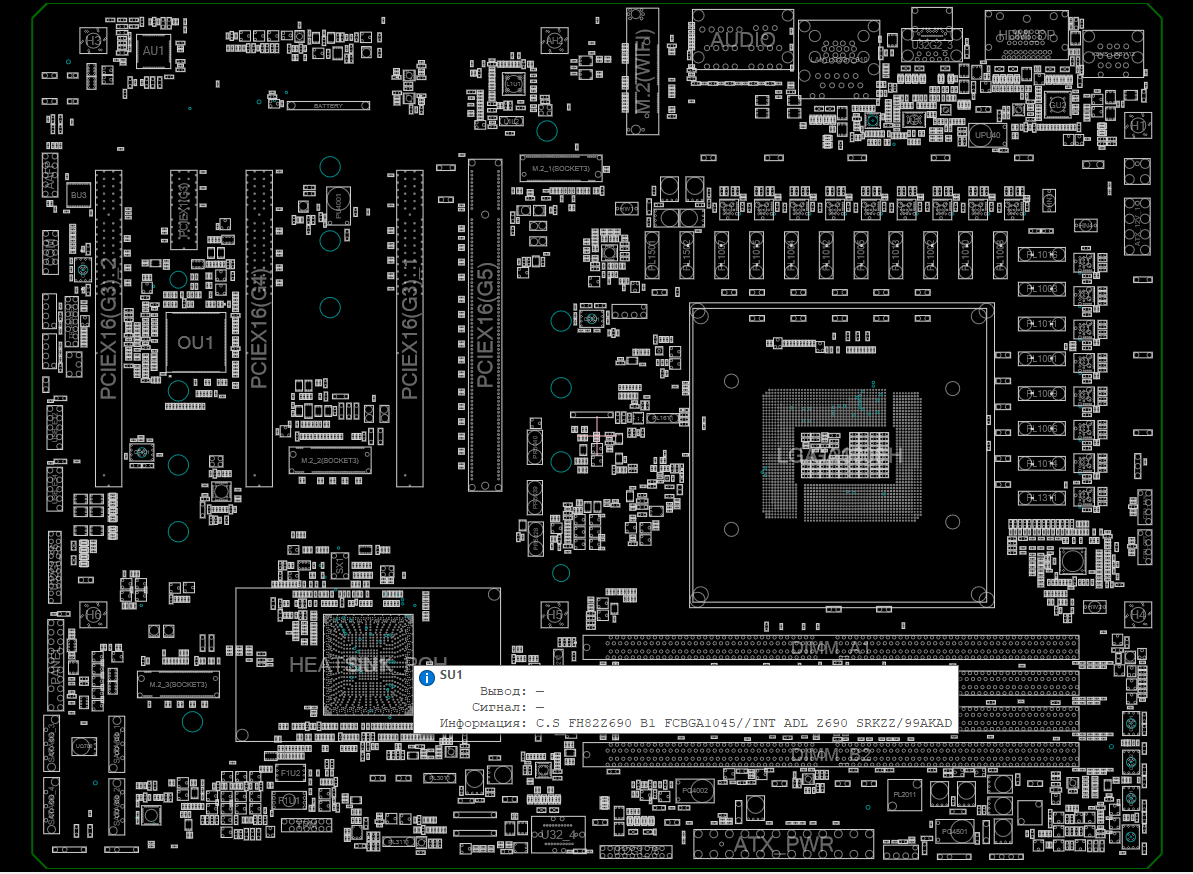
Task: Select the F1U2 component
Action: coord(290,773)
